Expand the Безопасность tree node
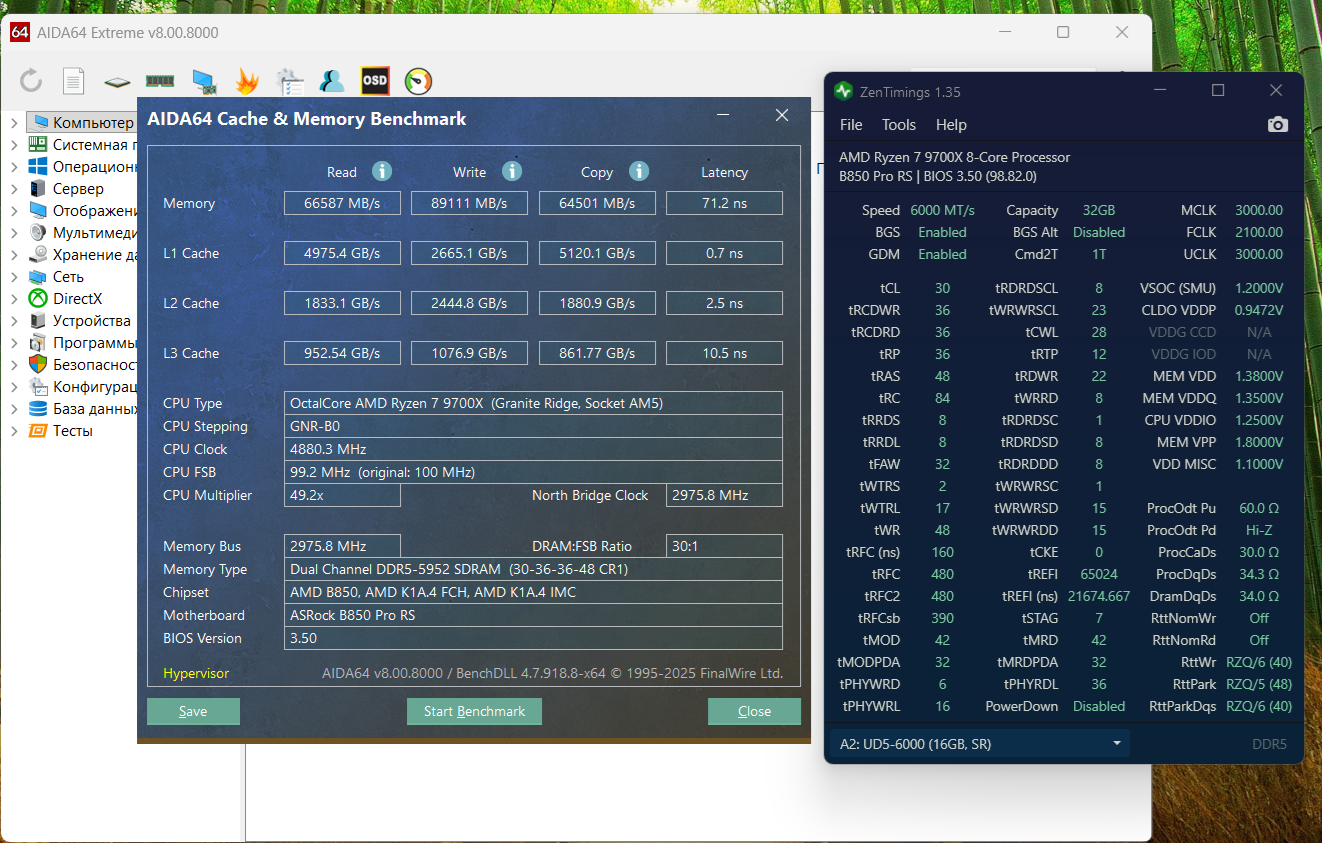Screen dimensions: 1322x843 (14, 364)
